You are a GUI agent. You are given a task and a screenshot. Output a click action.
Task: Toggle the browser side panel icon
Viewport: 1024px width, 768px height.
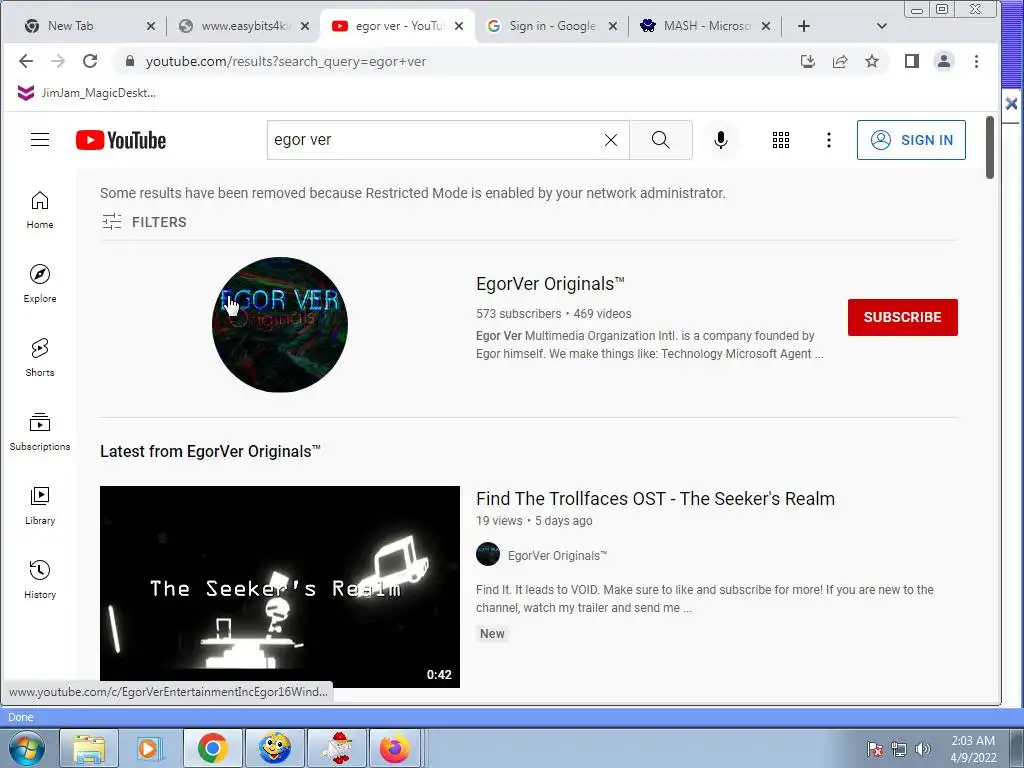(912, 61)
